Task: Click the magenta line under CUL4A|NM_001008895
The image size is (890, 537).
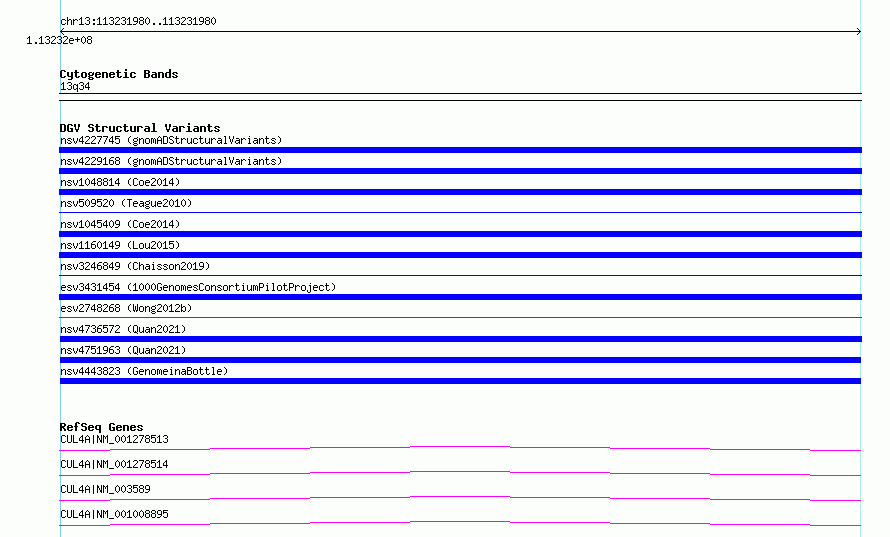Action: coord(460,523)
